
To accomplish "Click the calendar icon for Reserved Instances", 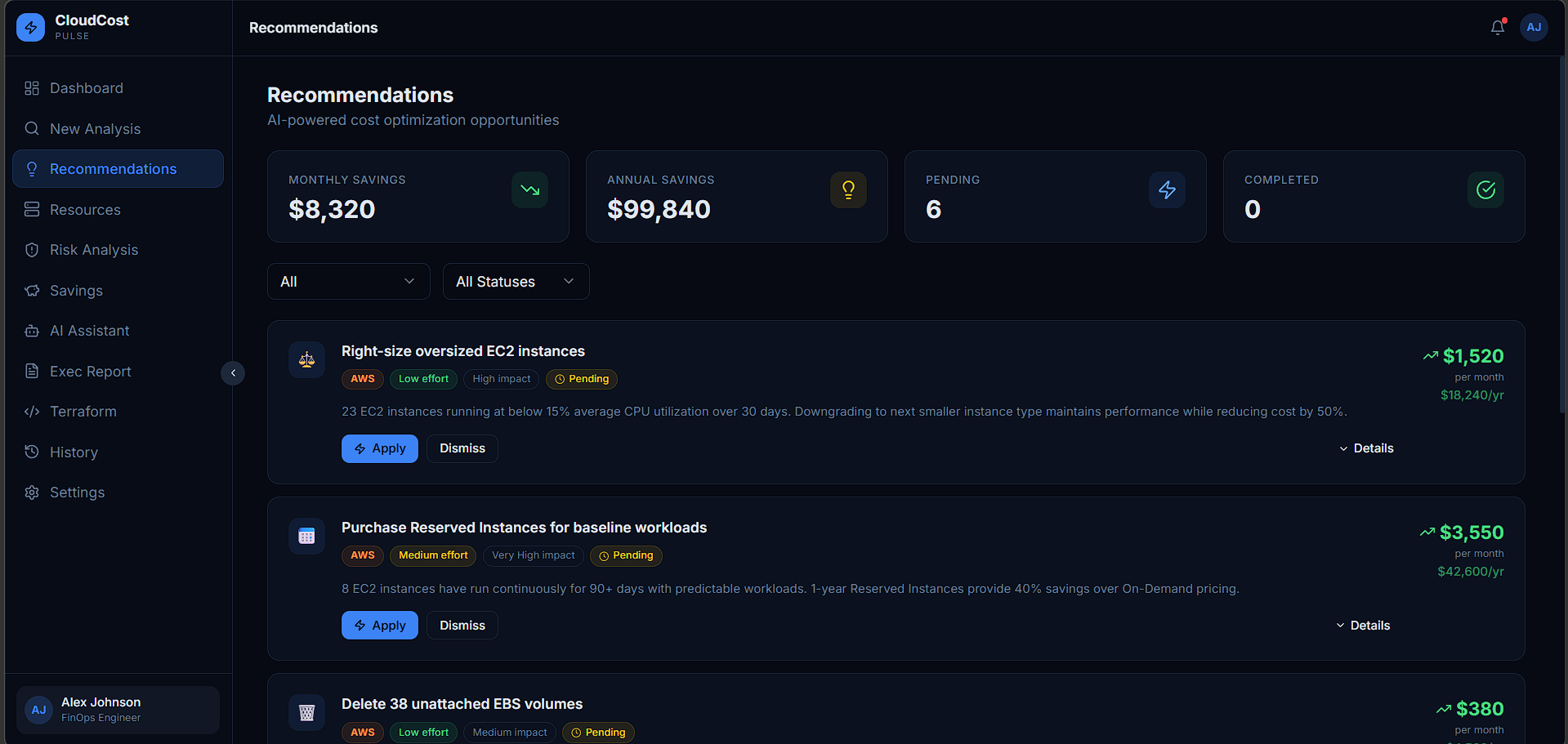I will click(x=306, y=536).
